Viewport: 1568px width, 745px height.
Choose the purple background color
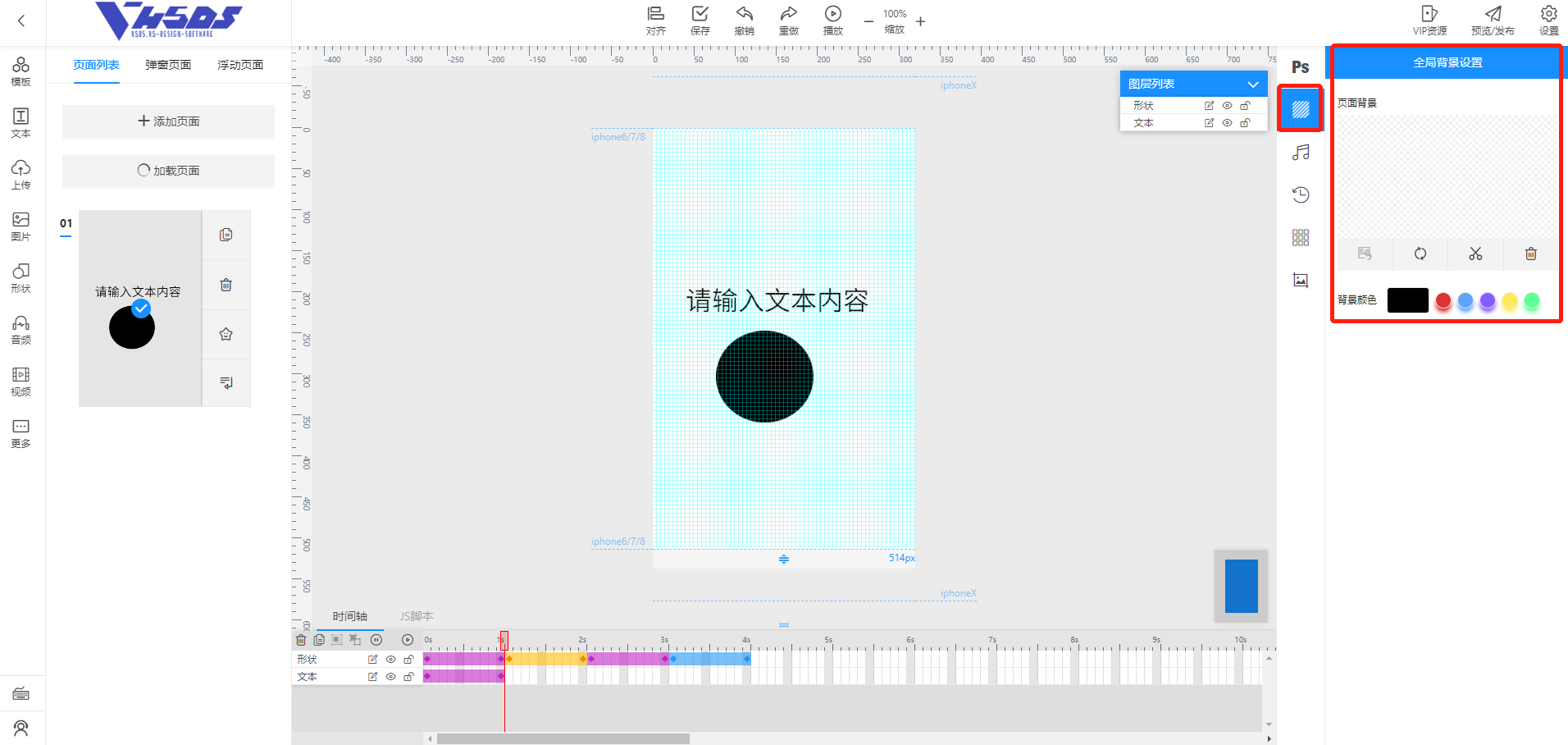point(1488,301)
